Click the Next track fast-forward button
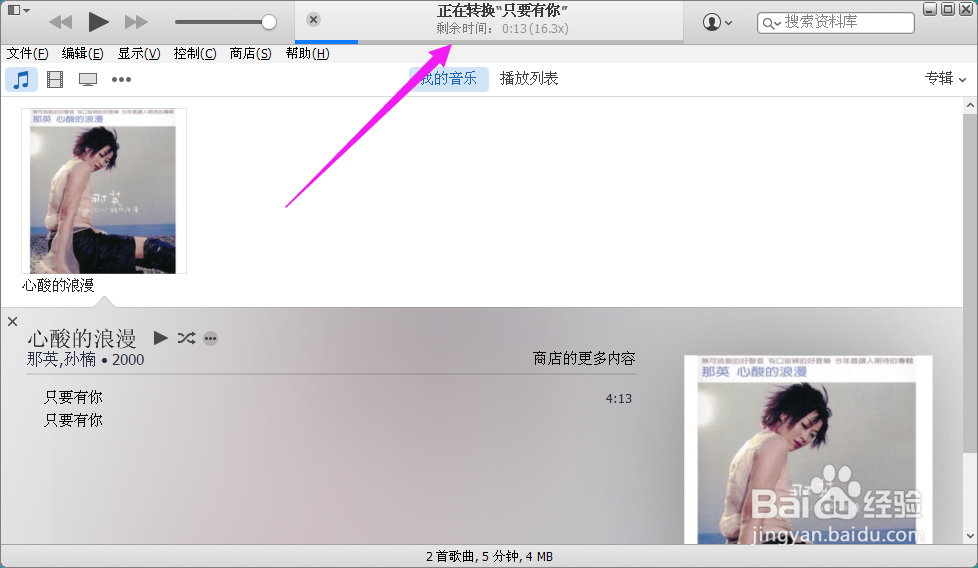 point(136,22)
